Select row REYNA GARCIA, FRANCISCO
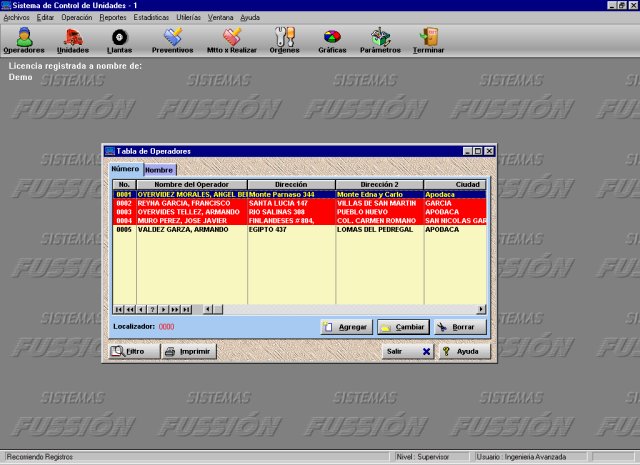The width and height of the screenshot is (640, 465). (300, 203)
